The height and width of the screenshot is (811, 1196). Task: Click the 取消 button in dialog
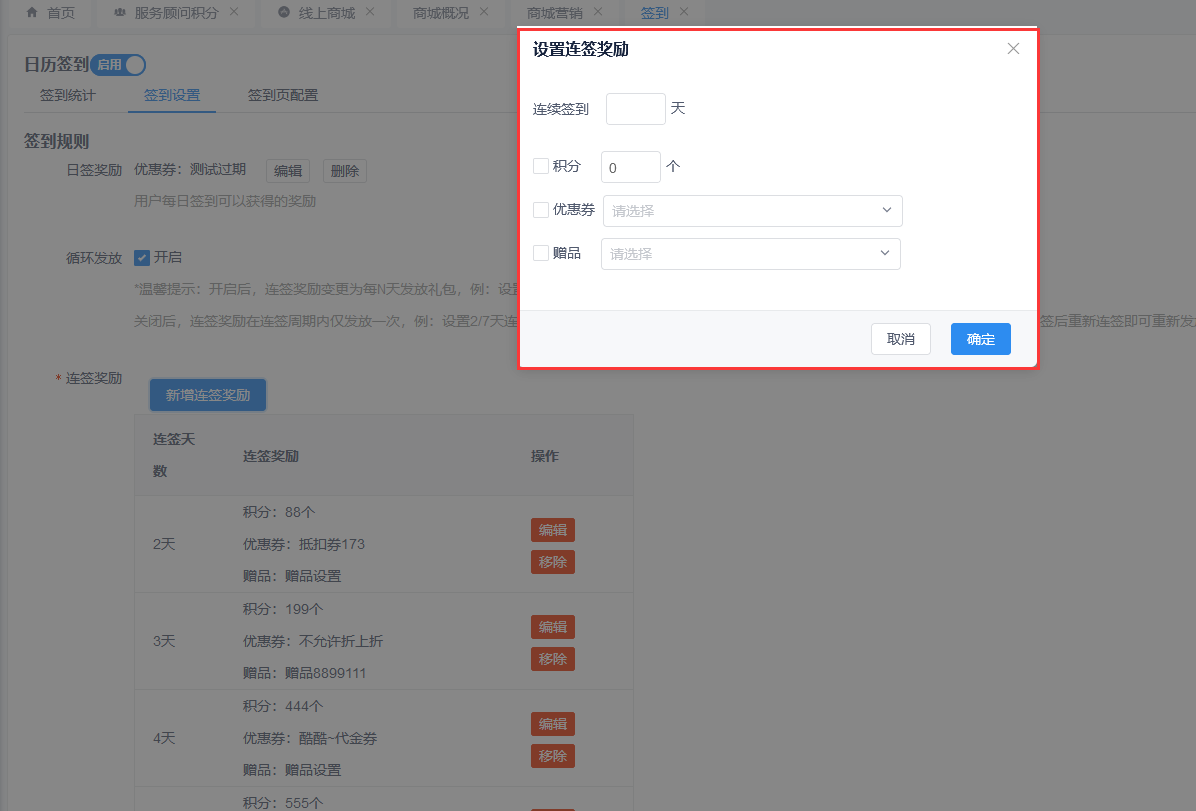pyautogui.click(x=901, y=340)
